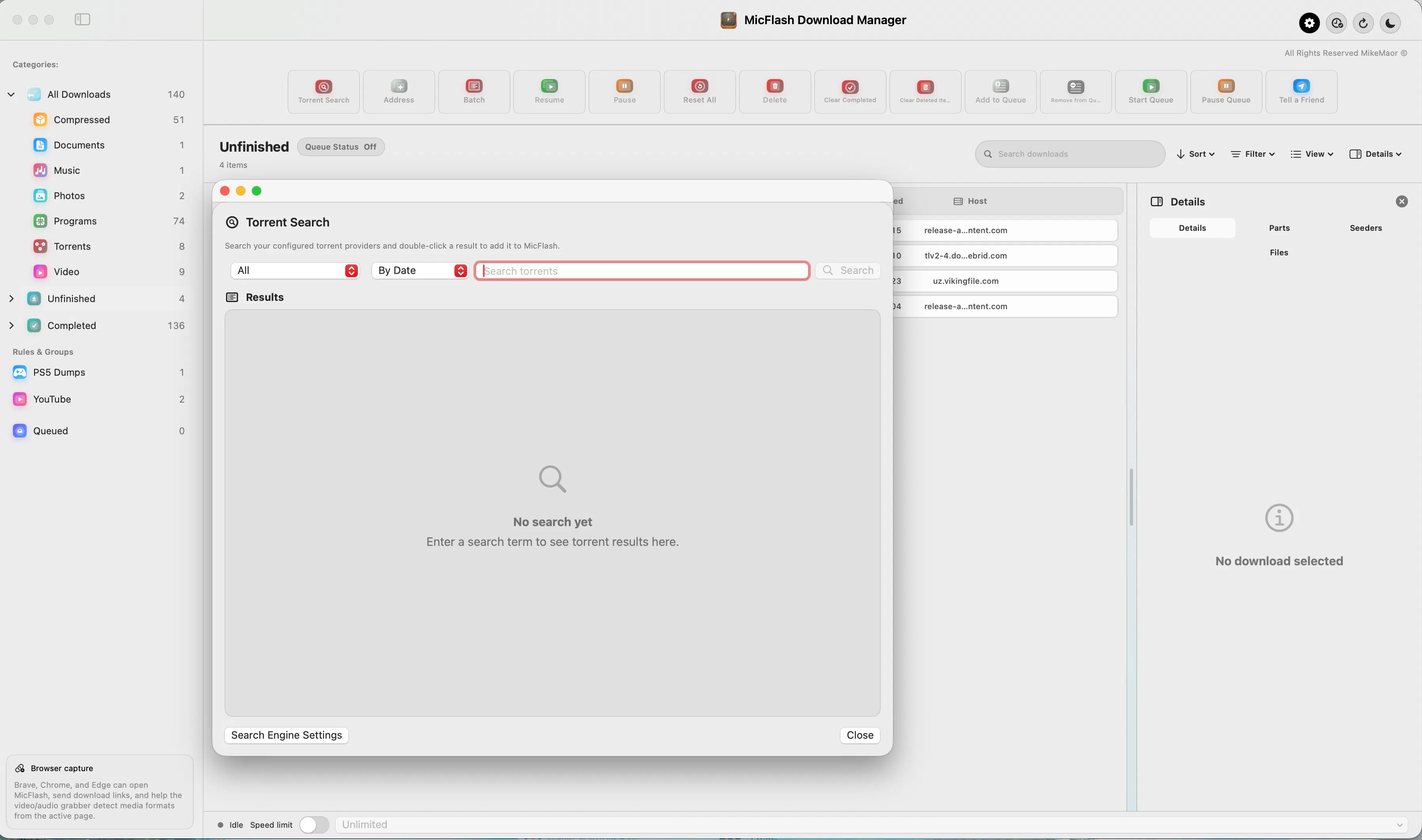
Task: Expand the Completed tree item
Action: [11, 325]
